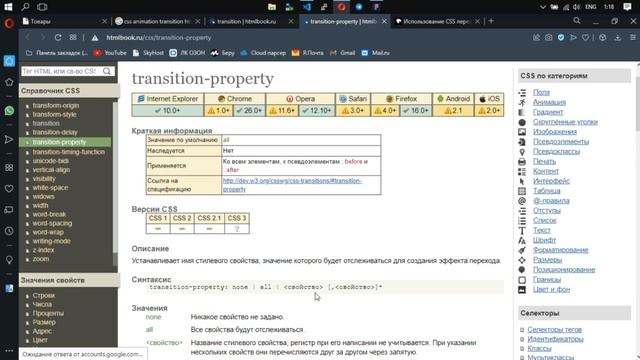Open Проценты under Значения свойств

(48, 313)
